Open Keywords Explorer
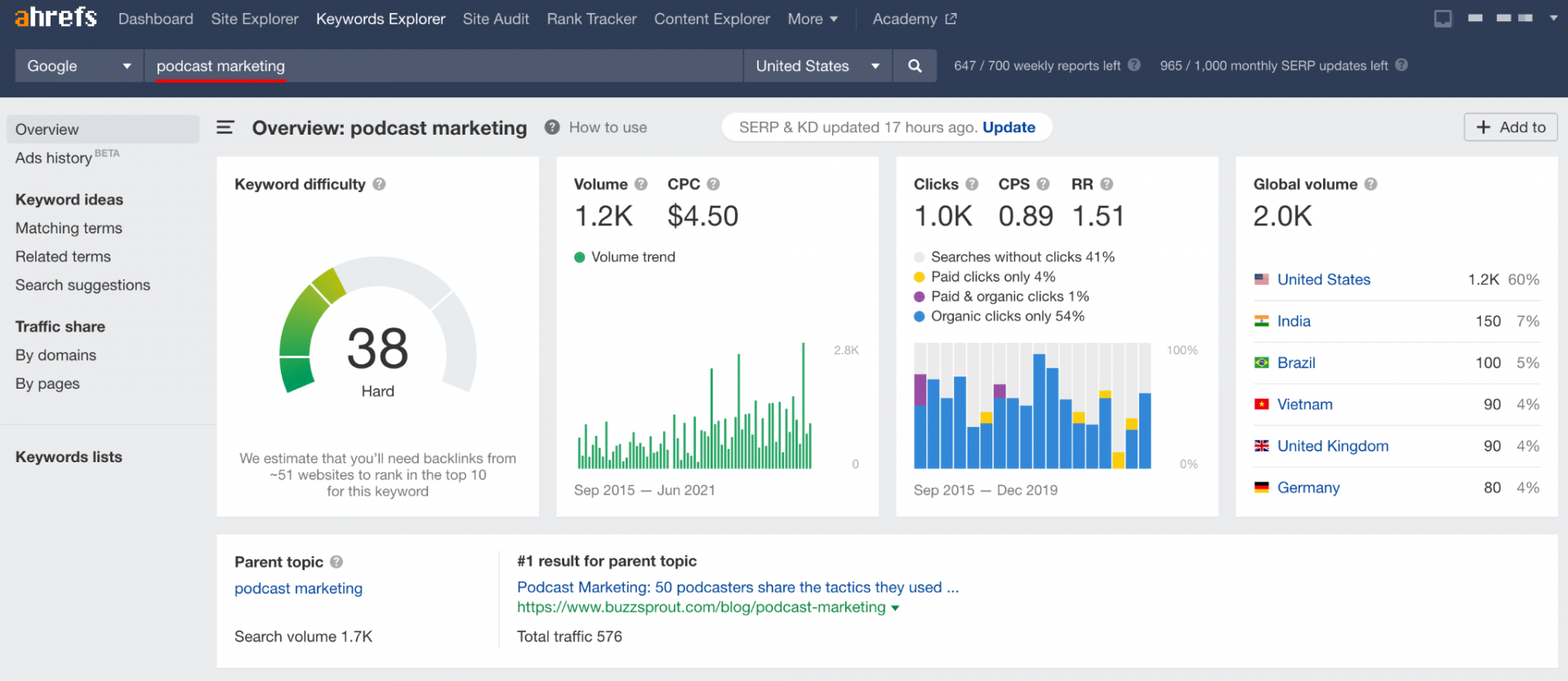This screenshot has height=681, width=1568. coord(381,19)
